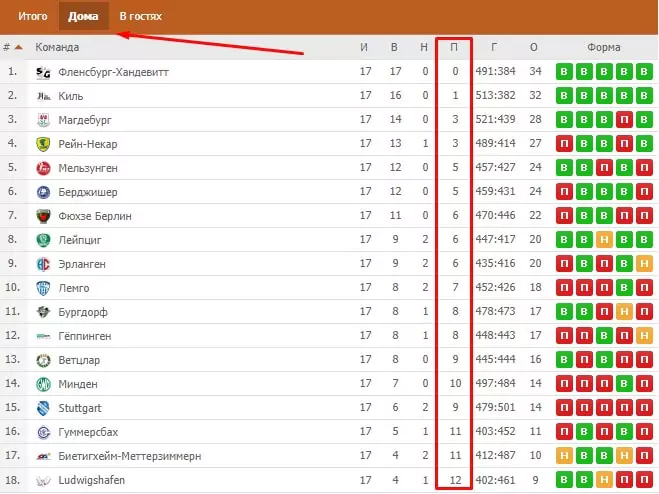Open the Лейпциг team link

pos(80,240)
